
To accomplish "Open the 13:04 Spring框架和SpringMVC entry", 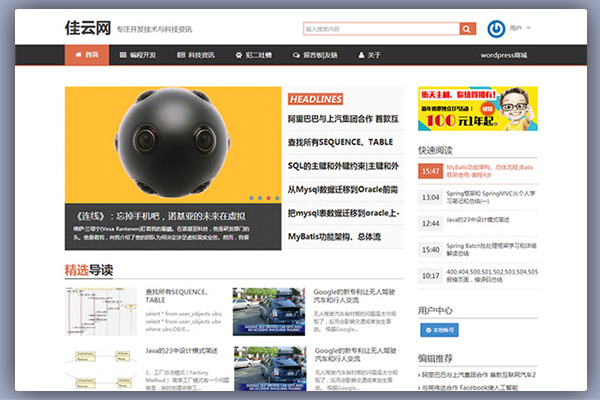I will [x=478, y=197].
